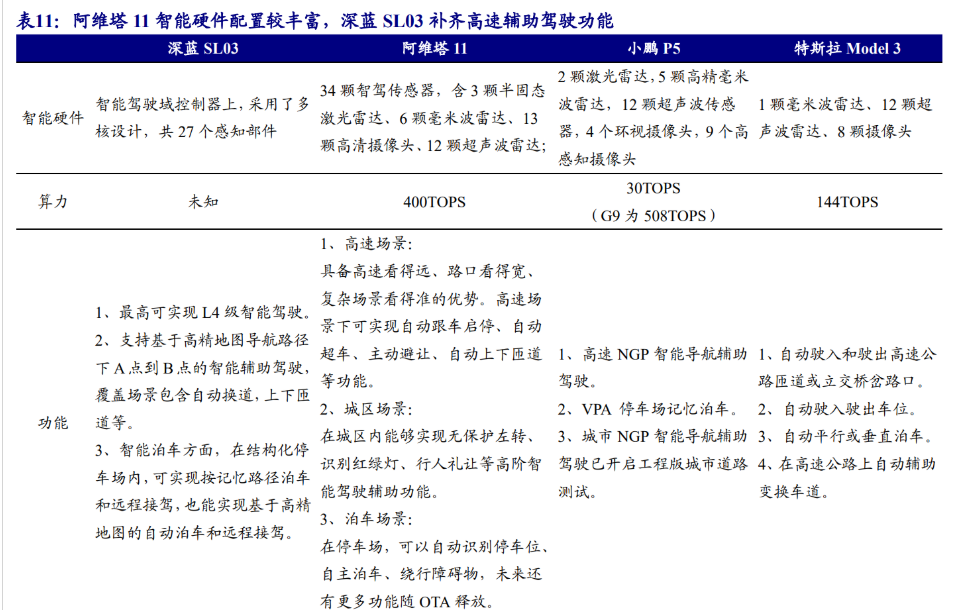The image size is (962, 610).
Task: Click the text '34 颗智驾传感器，含 3 颗半固态'
Action: click(433, 90)
